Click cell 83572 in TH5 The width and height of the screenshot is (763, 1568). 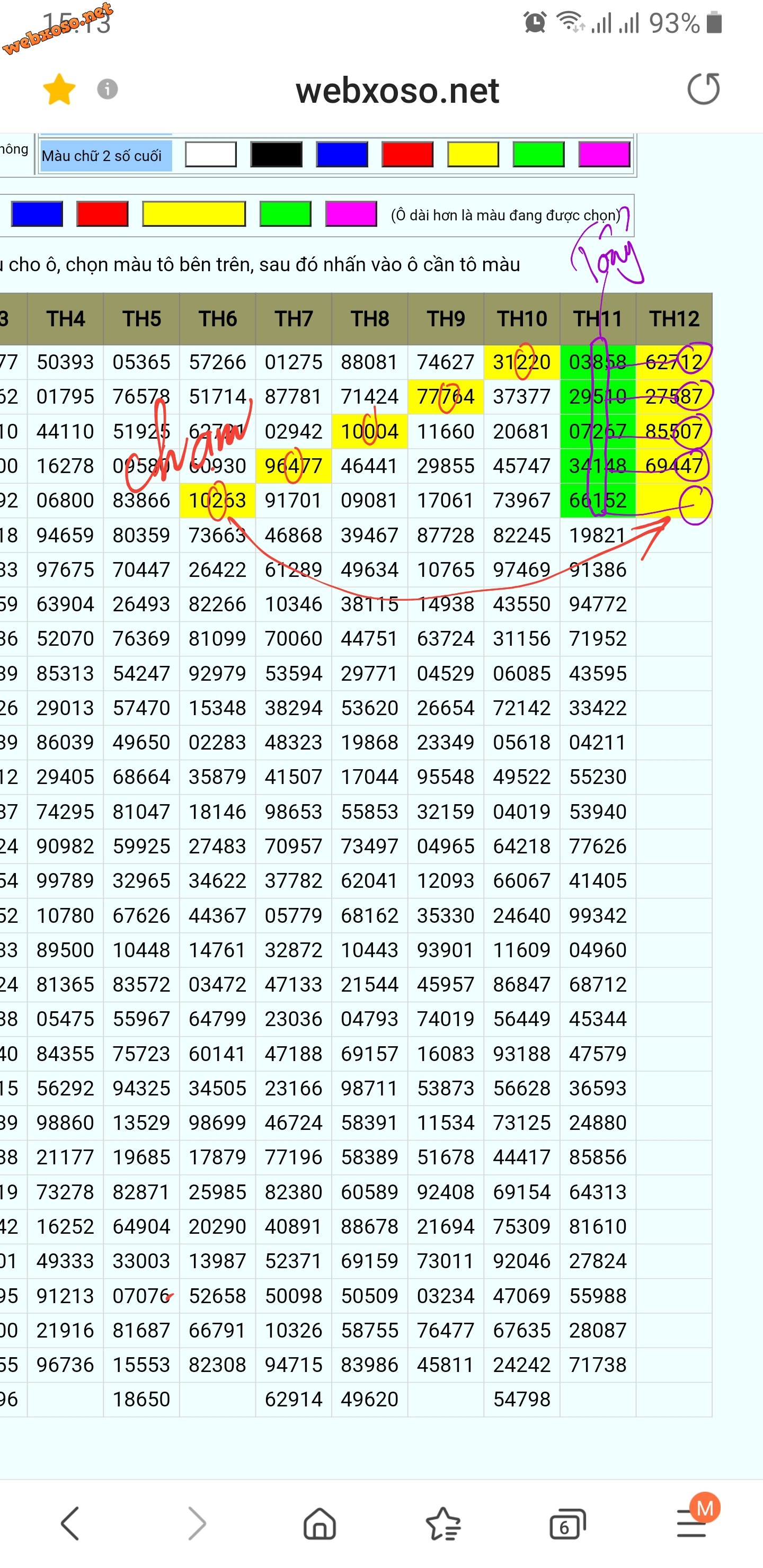142,984
